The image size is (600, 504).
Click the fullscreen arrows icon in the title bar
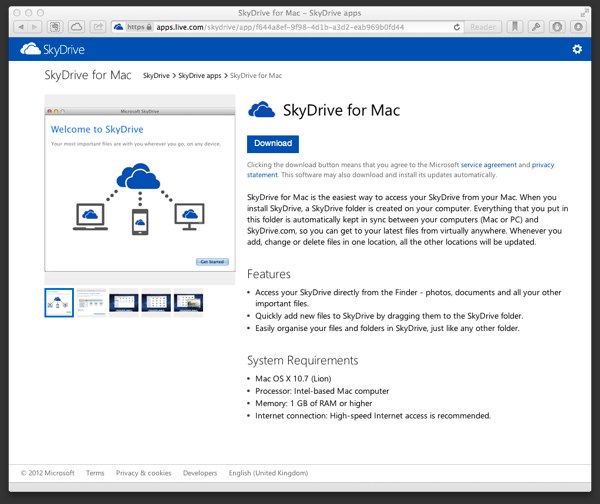click(x=584, y=13)
